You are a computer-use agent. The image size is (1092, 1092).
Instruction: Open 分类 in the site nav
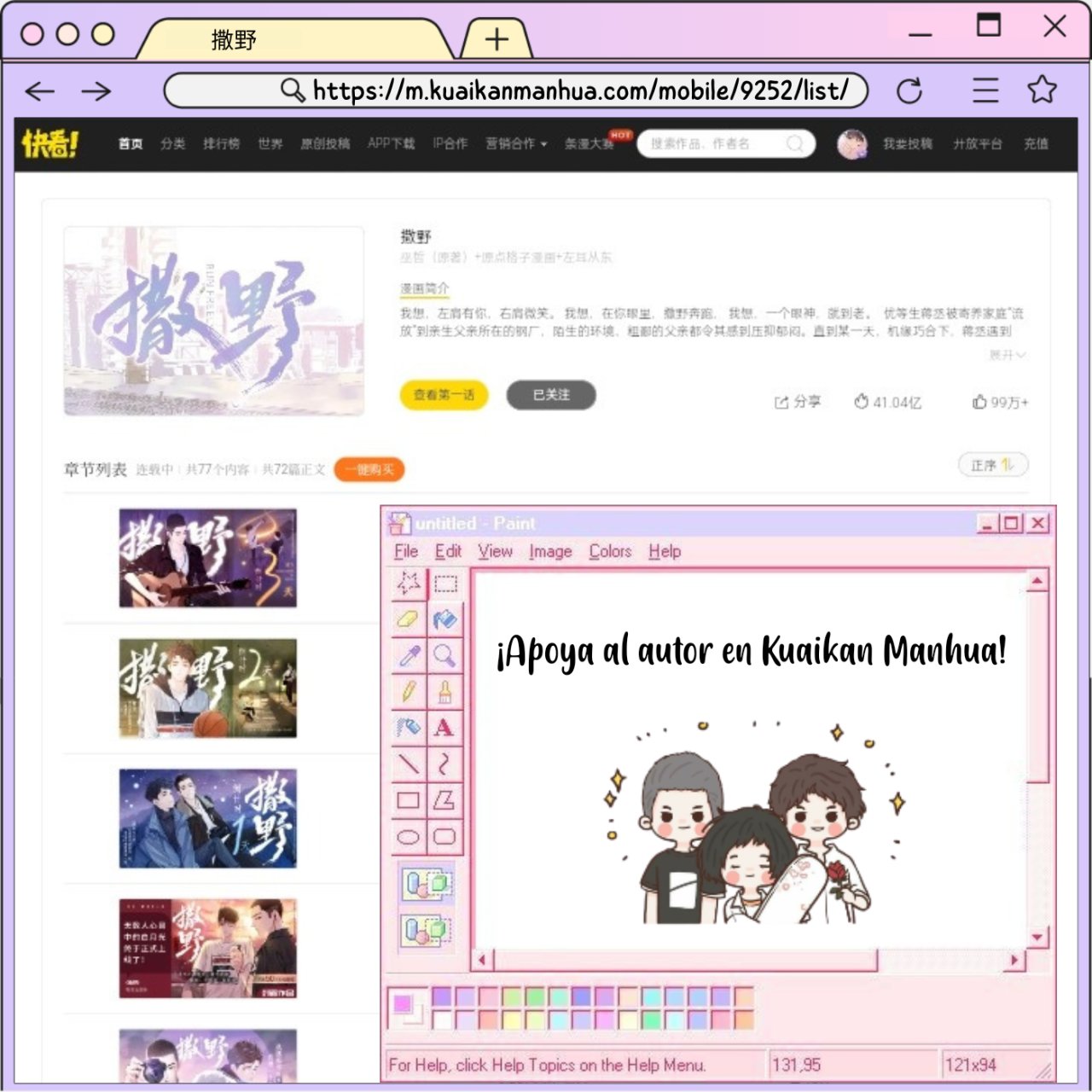[173, 143]
